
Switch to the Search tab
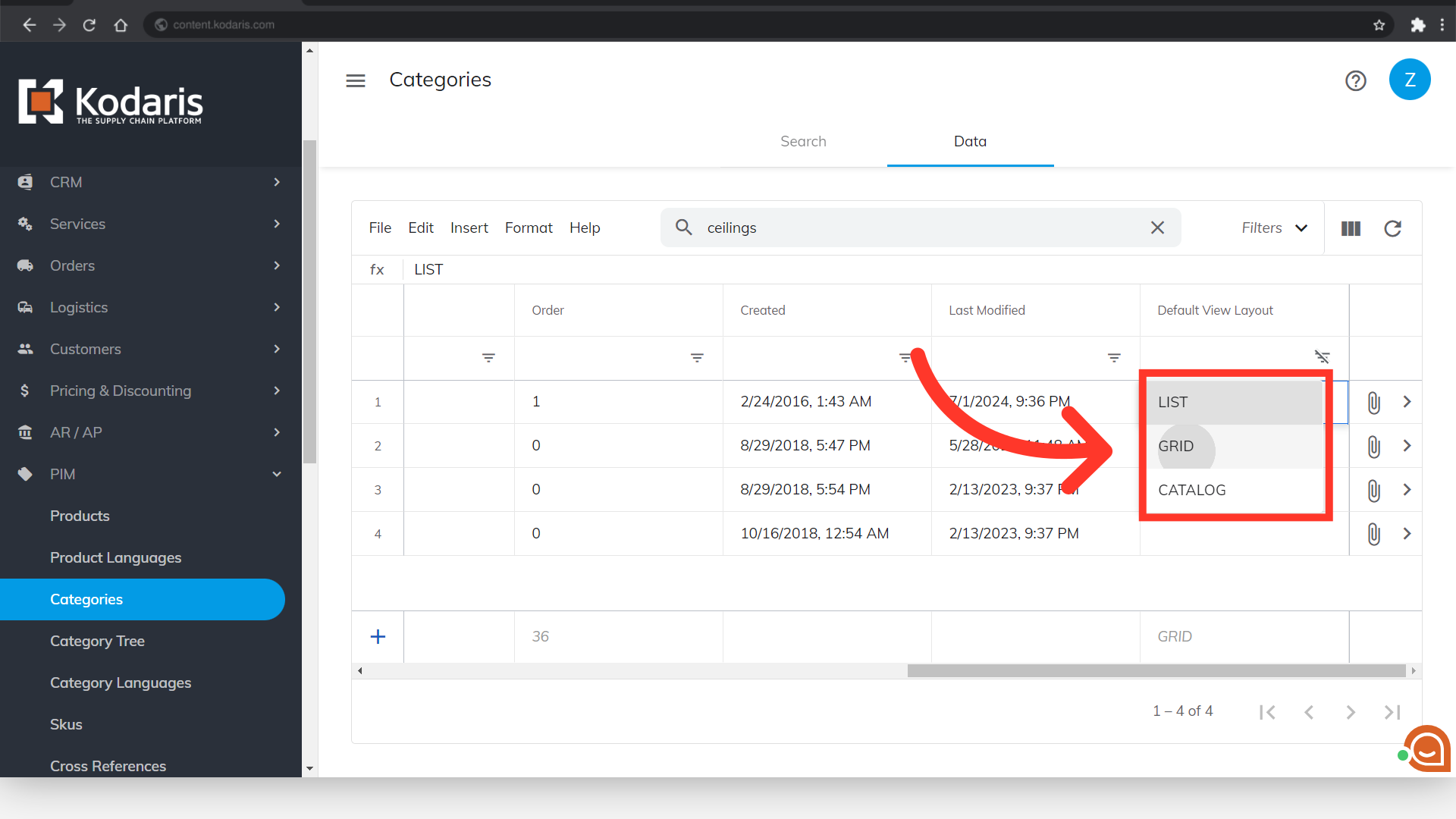click(803, 142)
